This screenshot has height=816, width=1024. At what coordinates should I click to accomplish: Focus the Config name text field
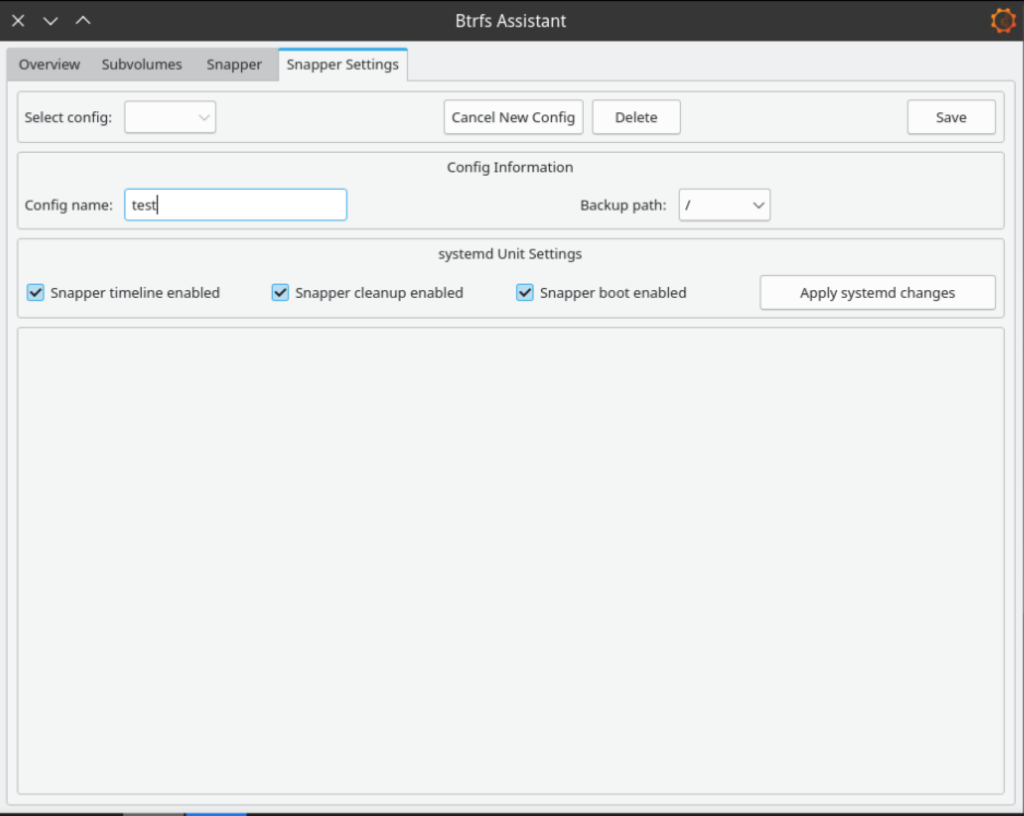[235, 205]
